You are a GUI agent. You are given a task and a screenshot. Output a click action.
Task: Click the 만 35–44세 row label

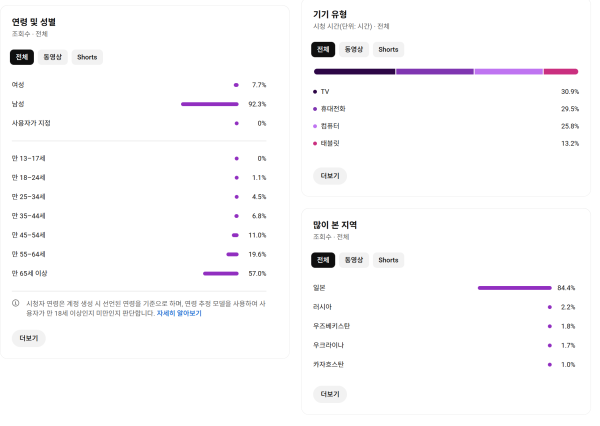(x=28, y=216)
